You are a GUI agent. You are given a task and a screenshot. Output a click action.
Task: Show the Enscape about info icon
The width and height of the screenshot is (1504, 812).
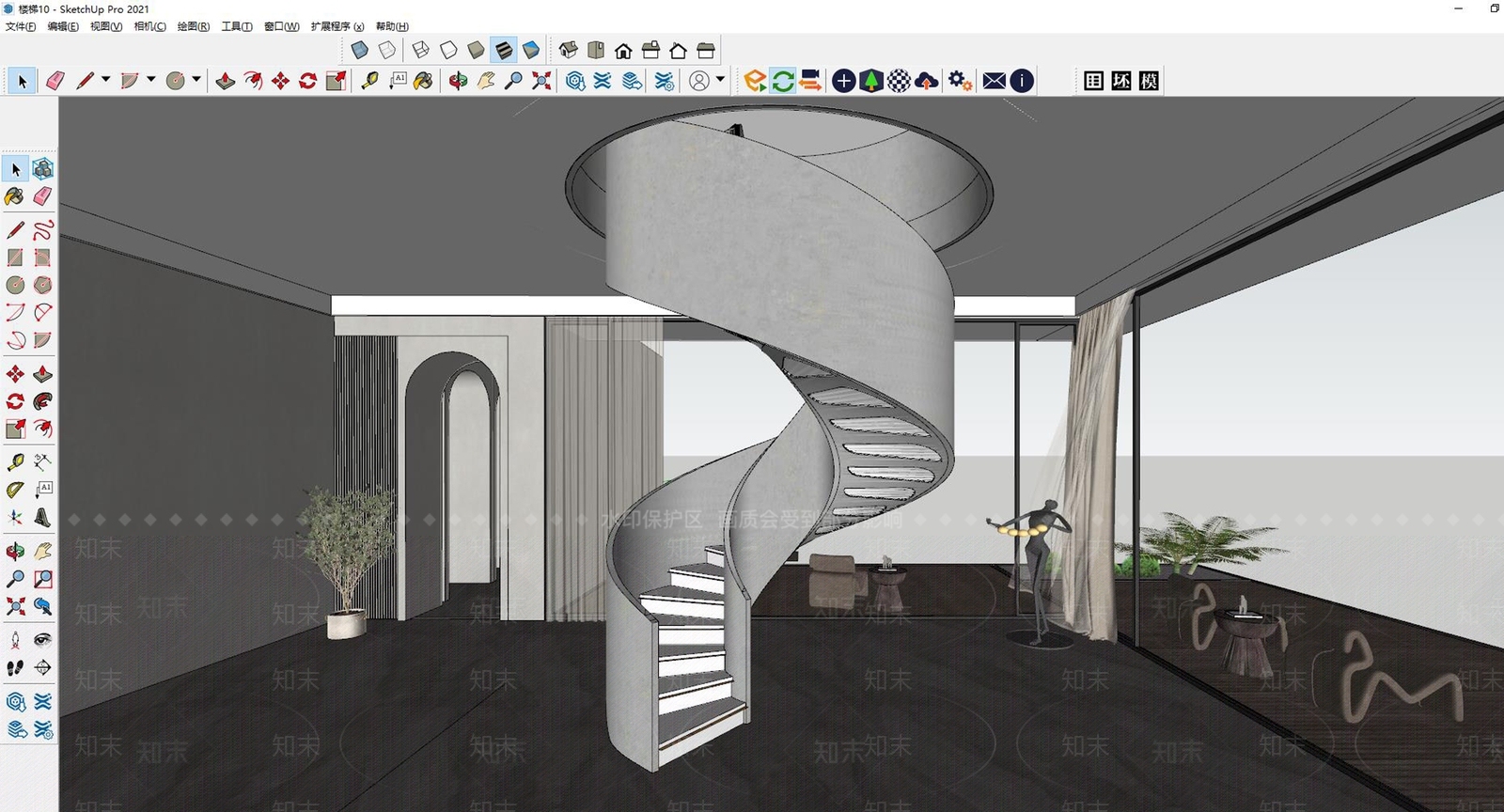coord(1022,81)
